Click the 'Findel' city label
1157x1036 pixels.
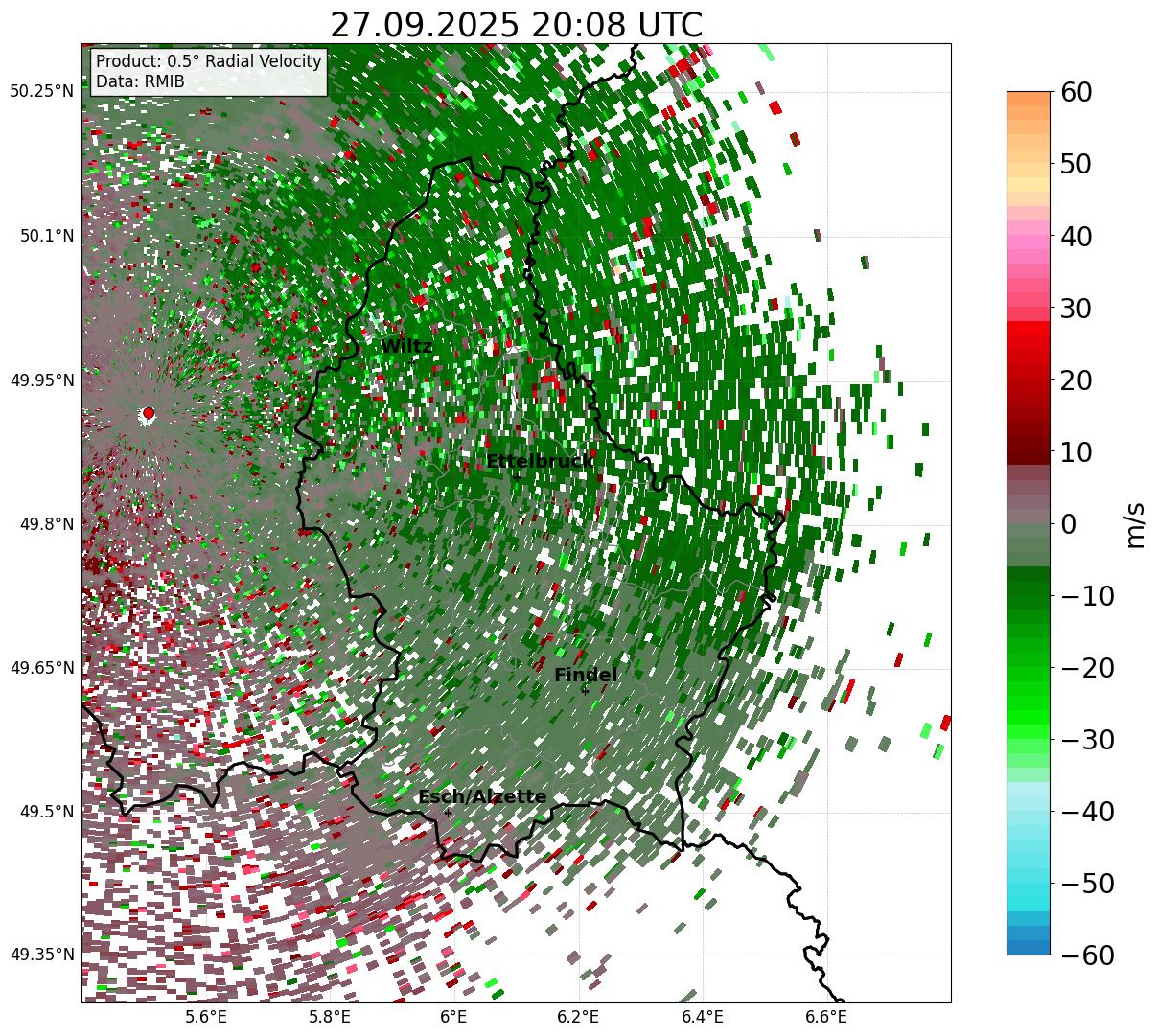[x=586, y=676]
